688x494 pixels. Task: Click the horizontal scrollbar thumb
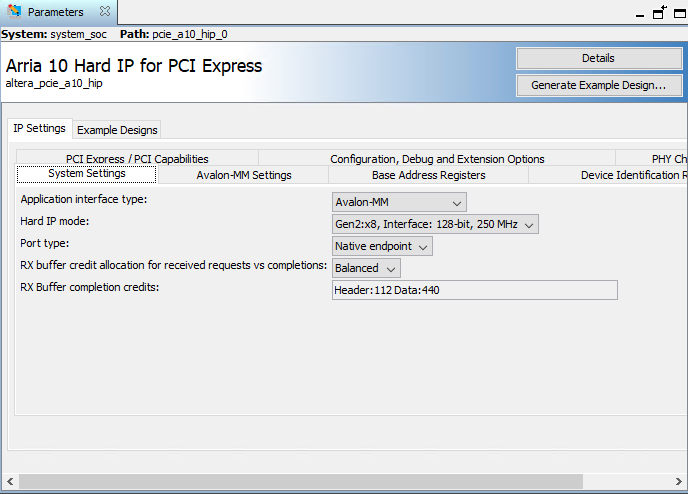coord(301,482)
